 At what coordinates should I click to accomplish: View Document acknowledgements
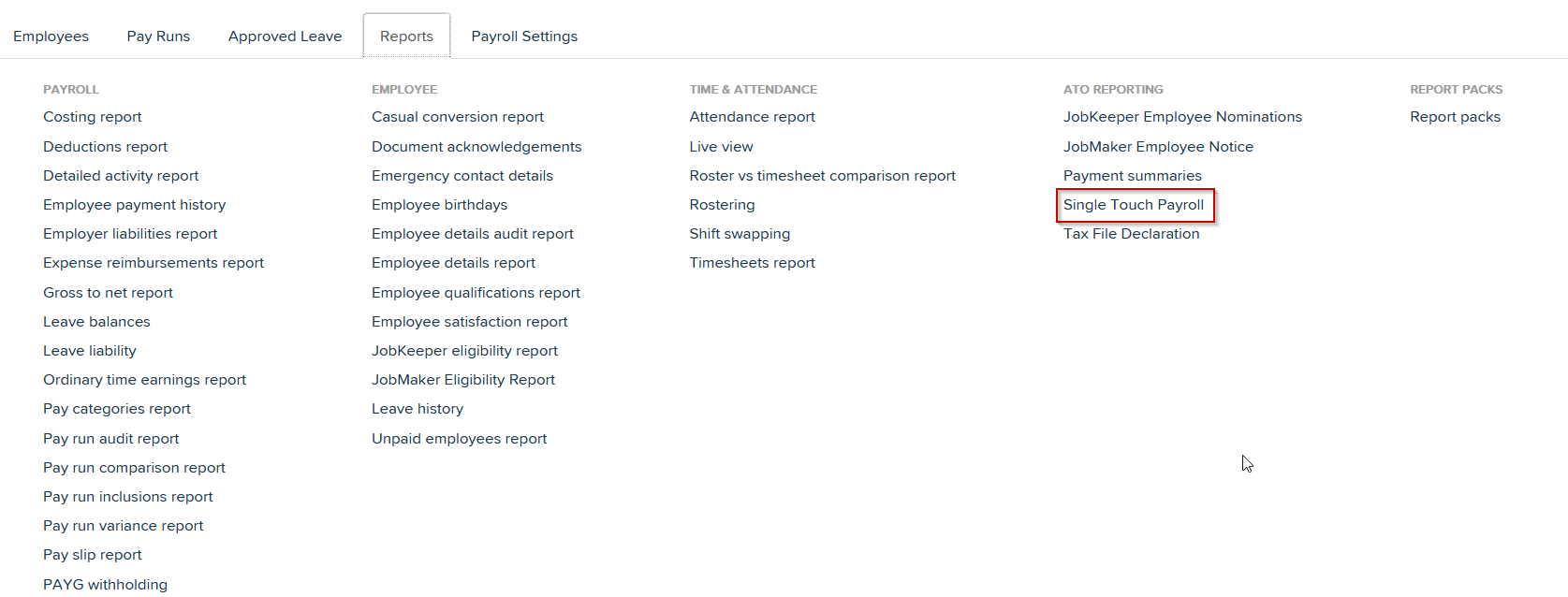click(x=476, y=146)
